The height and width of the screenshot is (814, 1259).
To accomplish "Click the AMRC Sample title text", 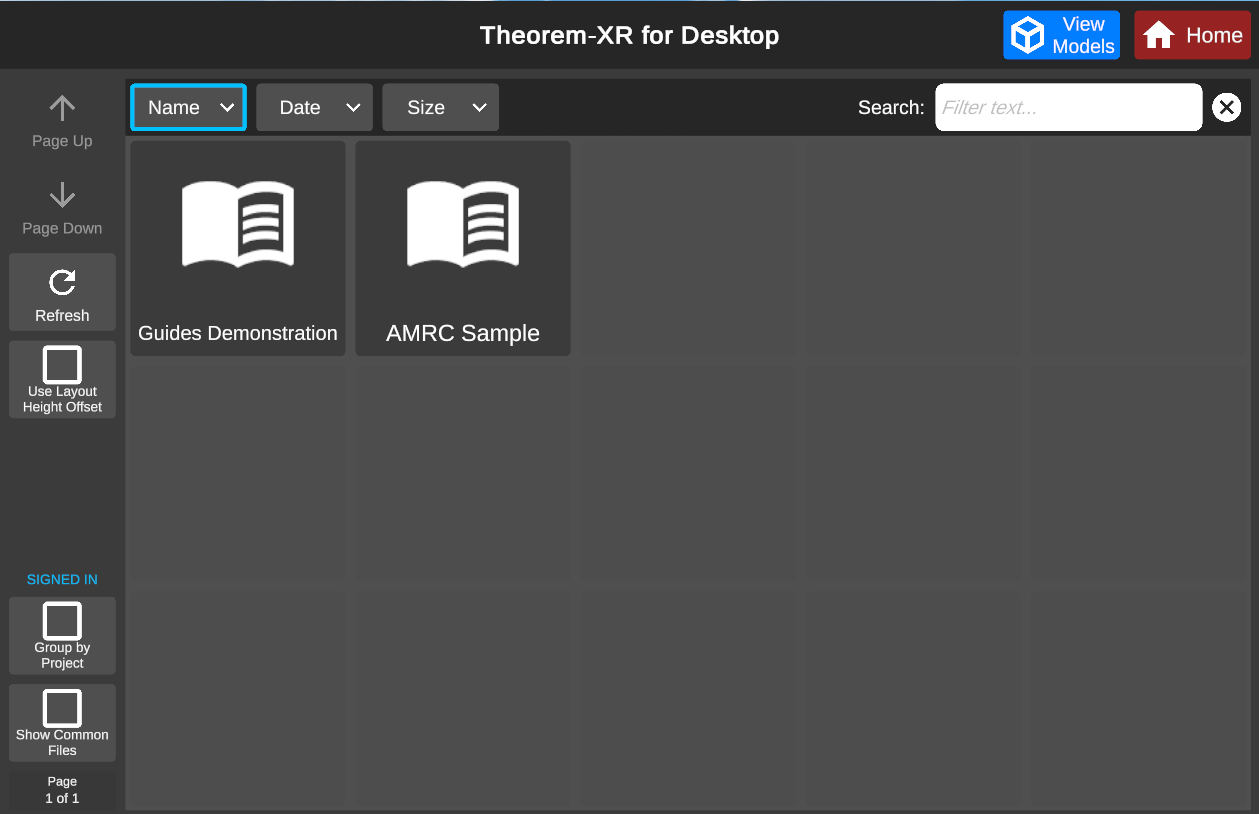I will [463, 333].
